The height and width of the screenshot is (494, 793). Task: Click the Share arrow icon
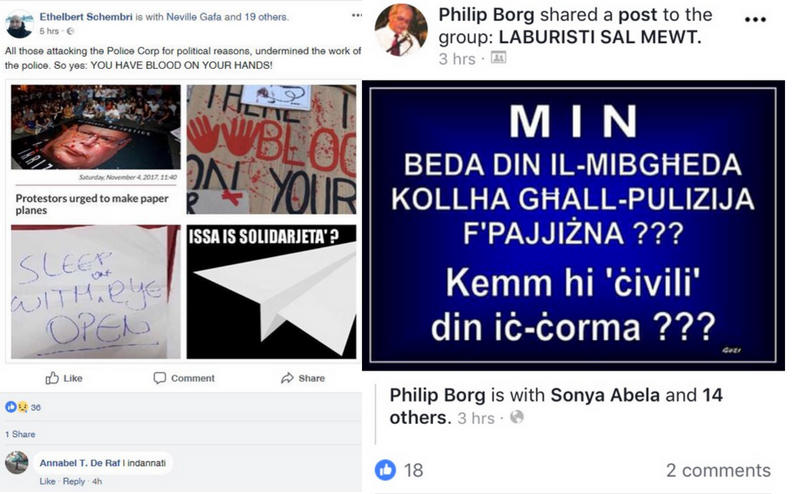287,378
